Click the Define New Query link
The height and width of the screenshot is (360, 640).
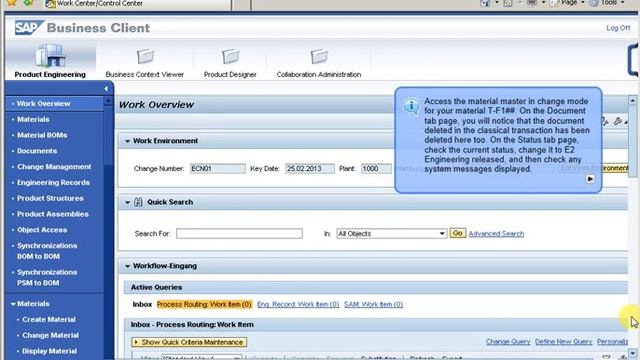click(563, 342)
